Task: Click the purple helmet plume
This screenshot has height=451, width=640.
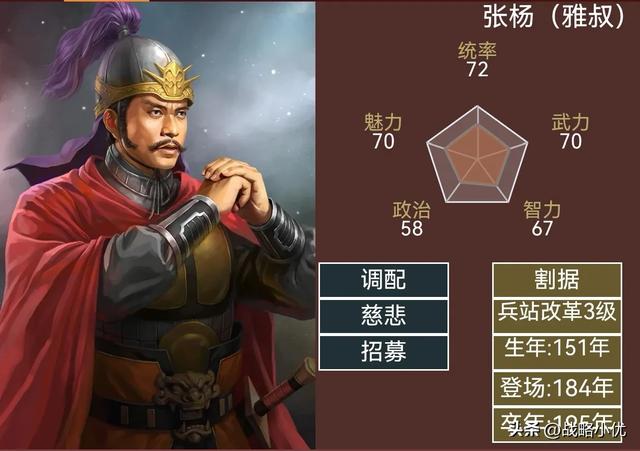Action: (x=92, y=51)
